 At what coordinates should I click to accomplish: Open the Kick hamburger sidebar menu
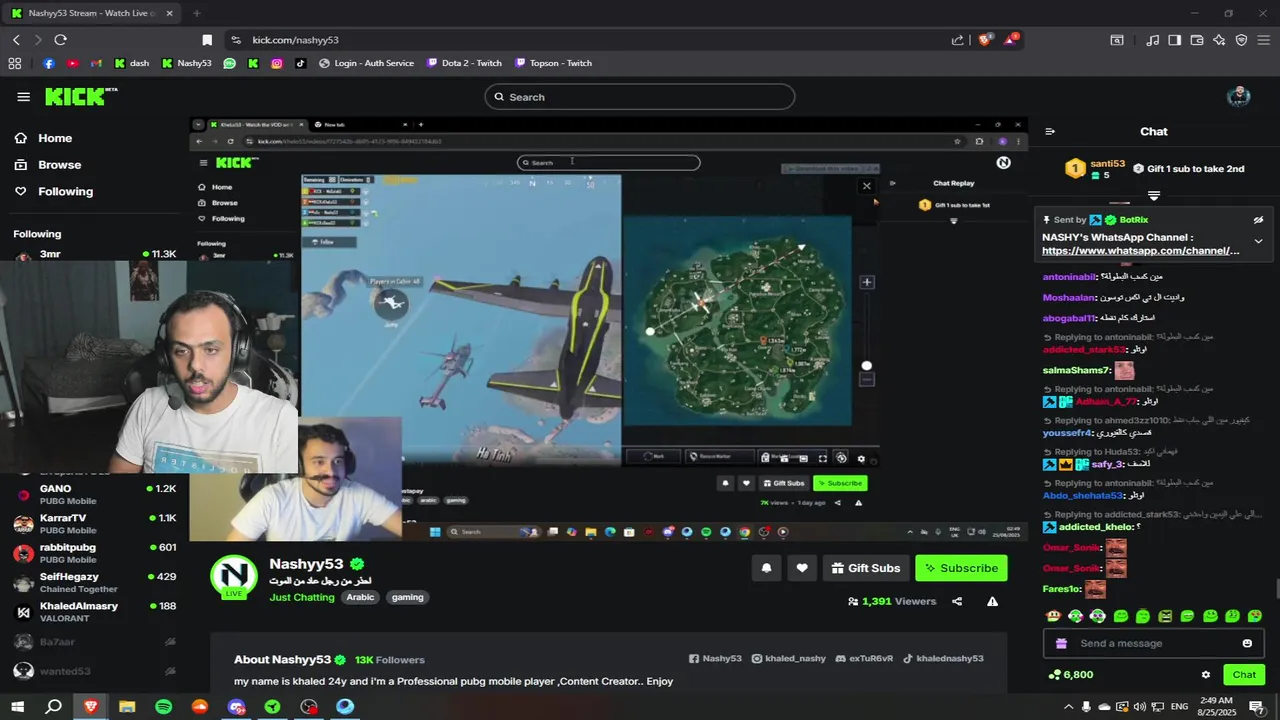[x=23, y=97]
